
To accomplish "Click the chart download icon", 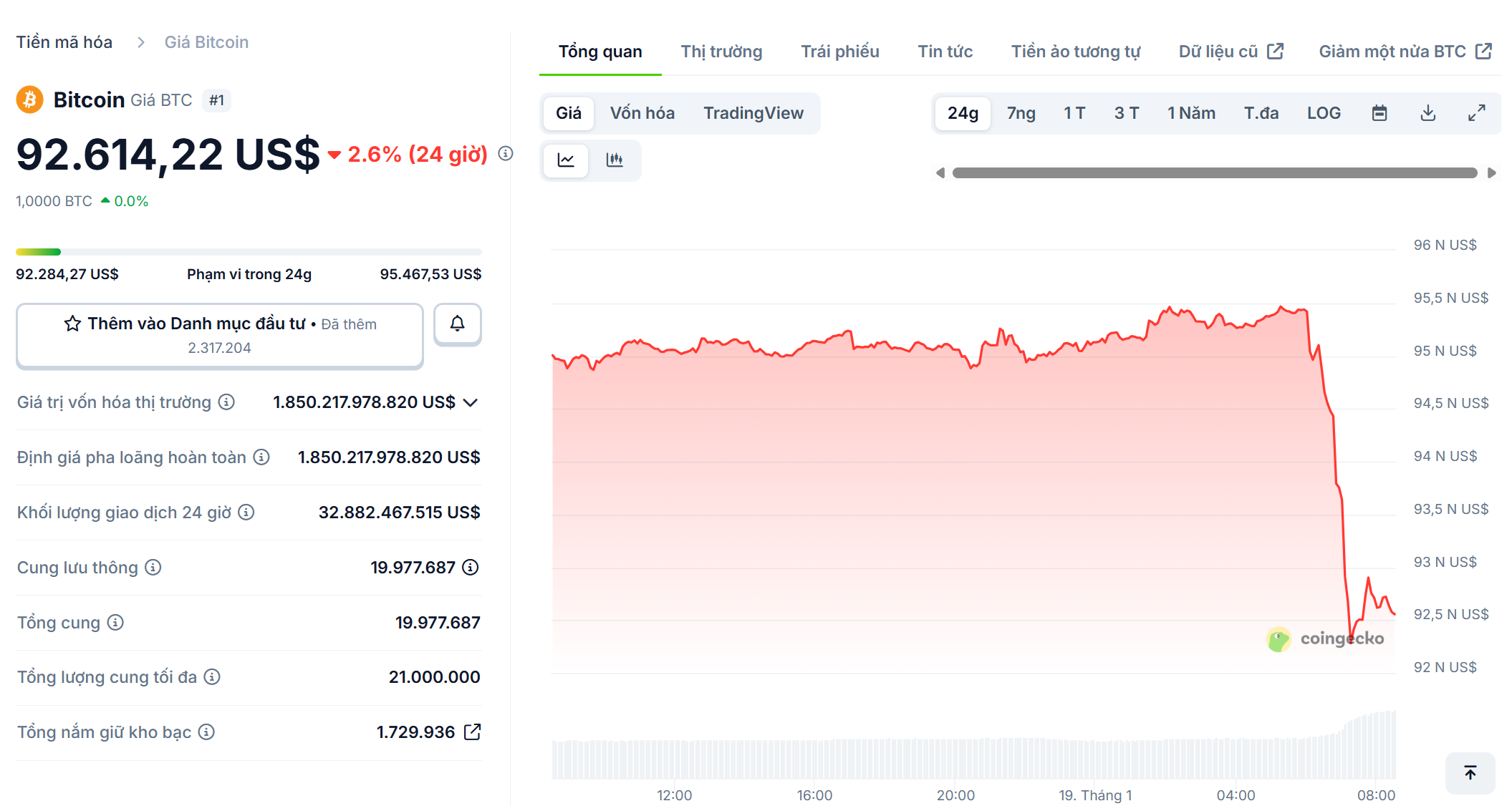I will tap(1428, 112).
